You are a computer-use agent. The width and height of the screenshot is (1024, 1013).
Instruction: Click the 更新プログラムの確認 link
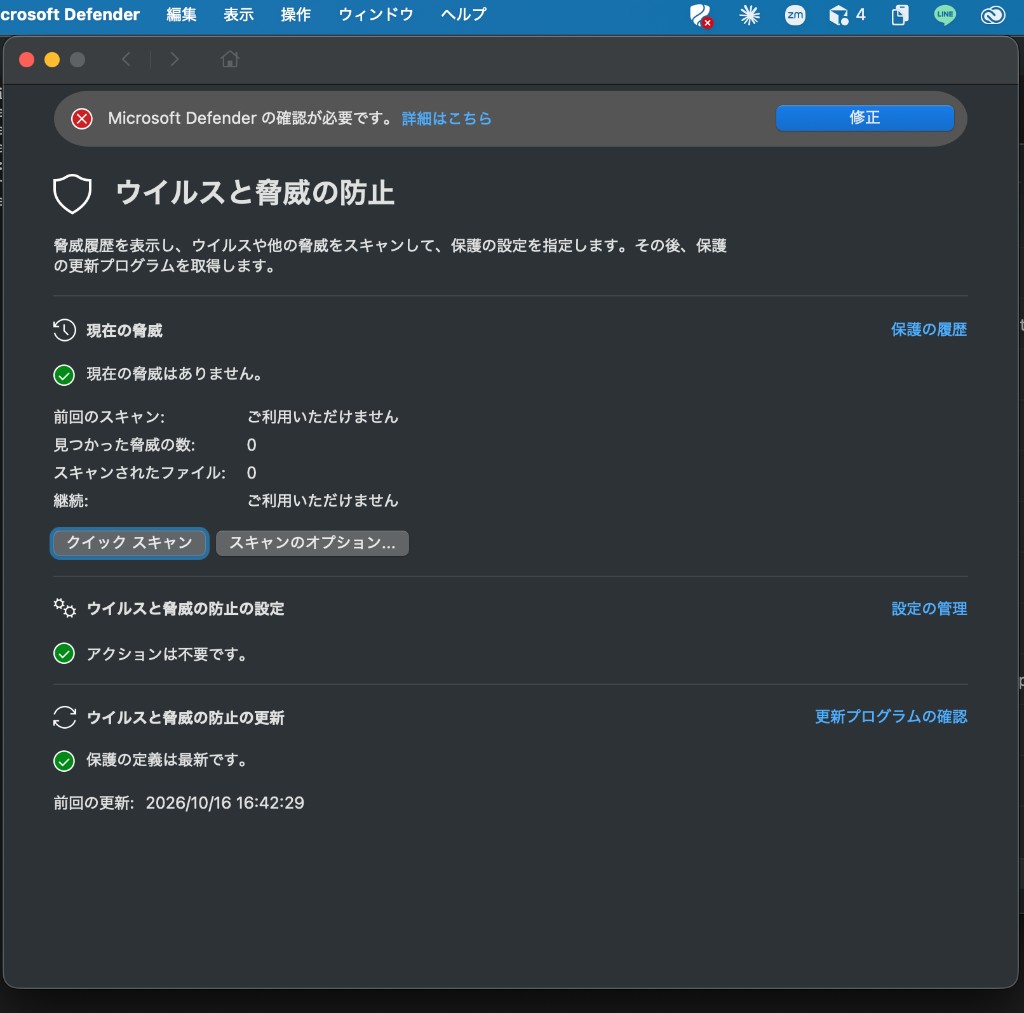[891, 716]
